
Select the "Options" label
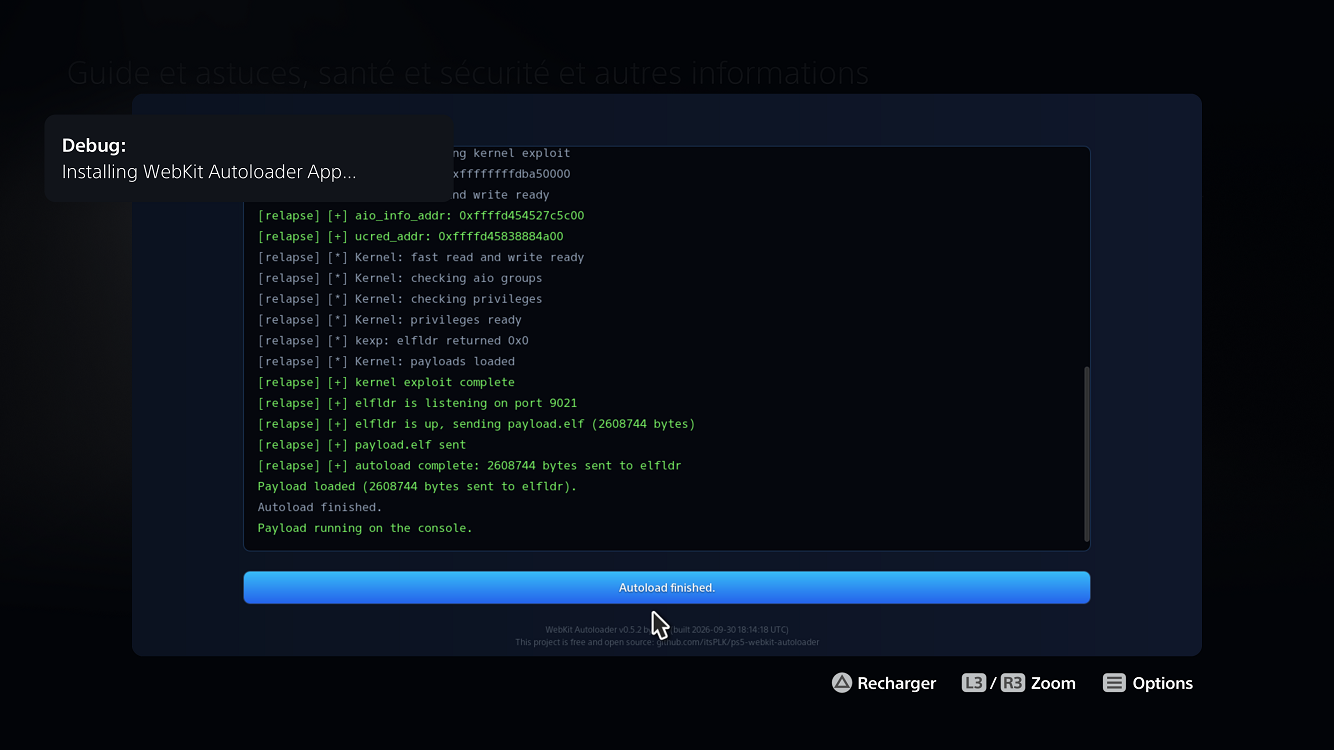[1162, 683]
